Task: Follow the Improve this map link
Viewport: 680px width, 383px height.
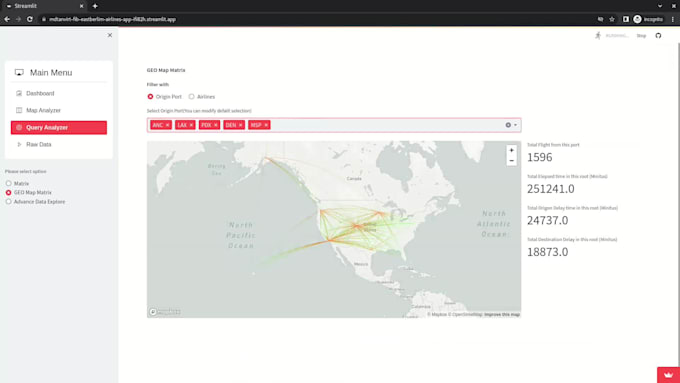Action: [x=502, y=314]
